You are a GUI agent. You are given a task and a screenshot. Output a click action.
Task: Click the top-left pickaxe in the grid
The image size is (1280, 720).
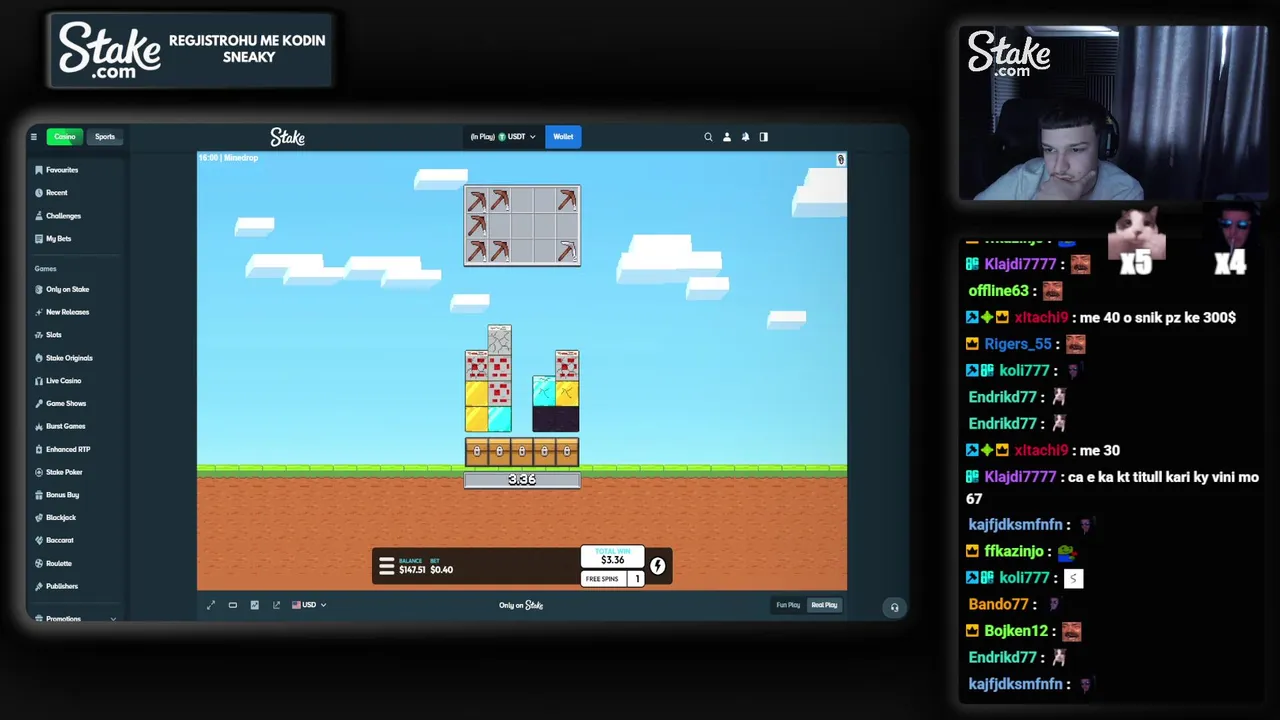[x=477, y=201]
